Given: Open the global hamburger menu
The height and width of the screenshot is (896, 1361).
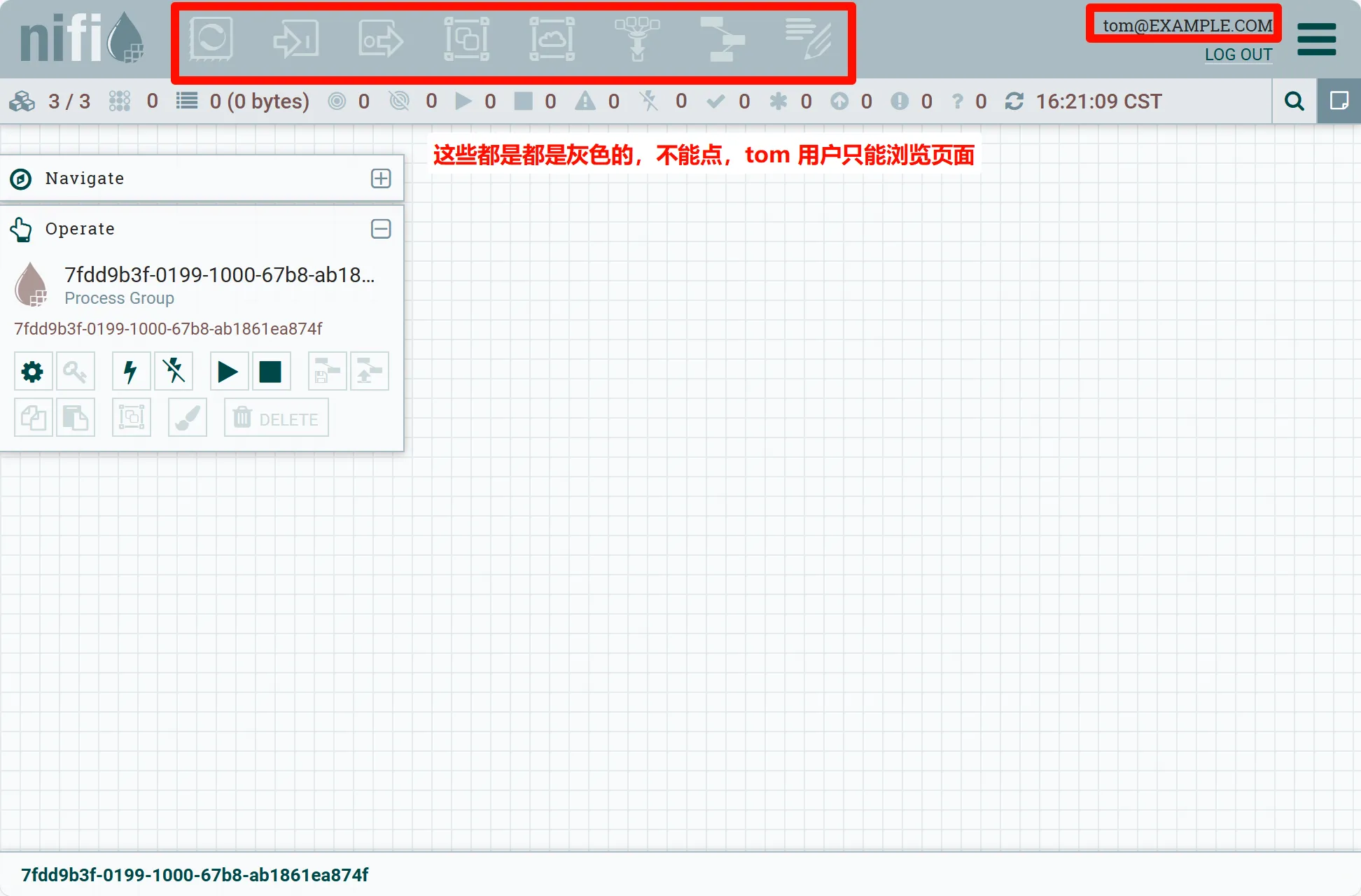Looking at the screenshot, I should coord(1316,39).
